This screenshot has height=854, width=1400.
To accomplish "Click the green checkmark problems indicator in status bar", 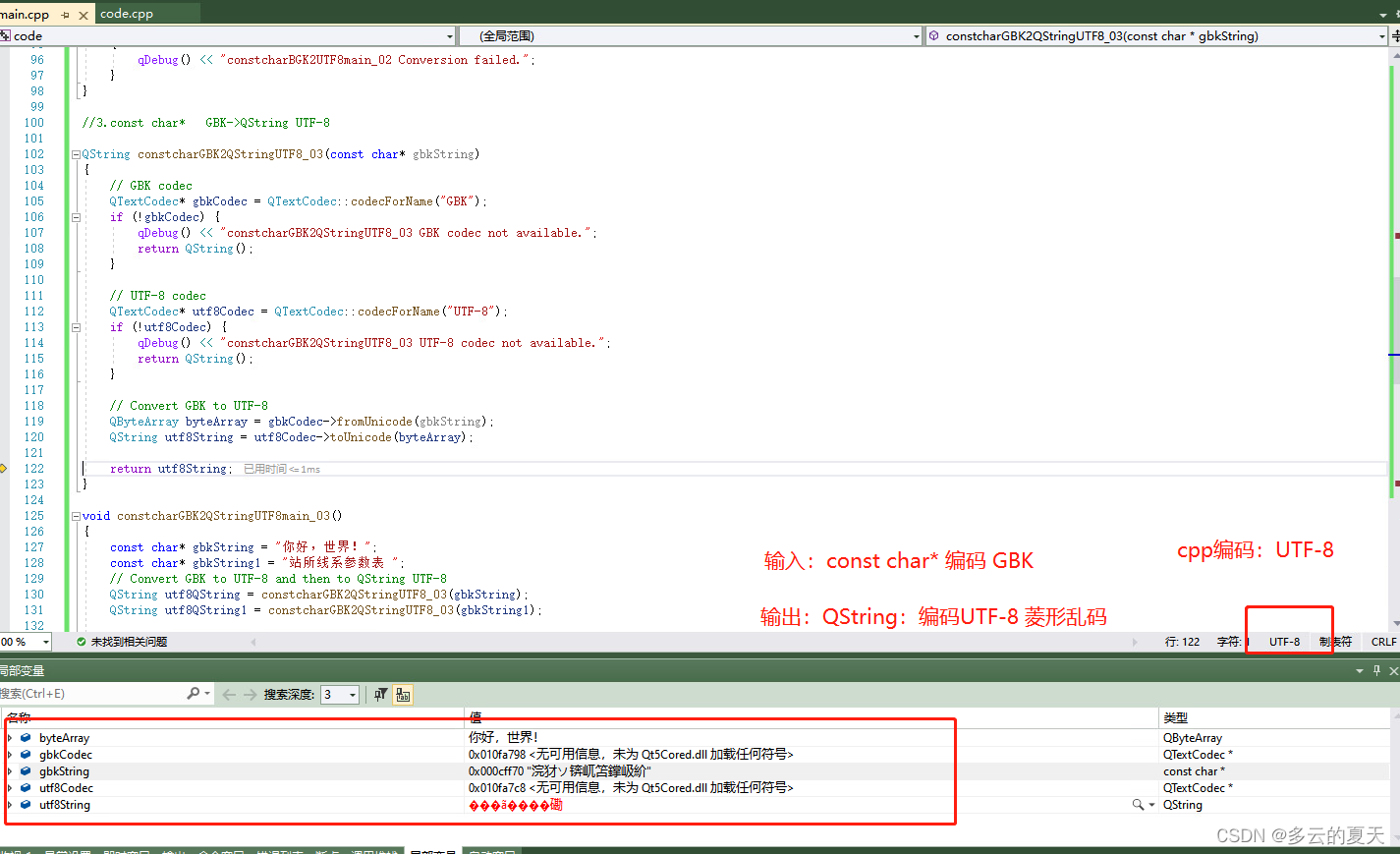I will tap(81, 642).
